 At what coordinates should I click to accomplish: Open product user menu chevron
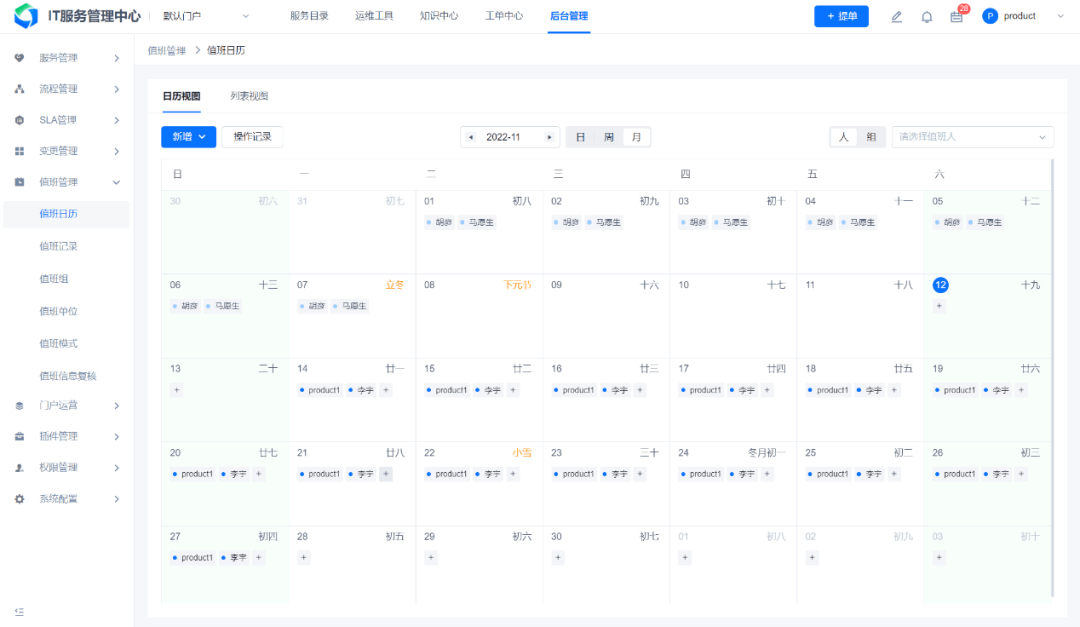point(1060,16)
